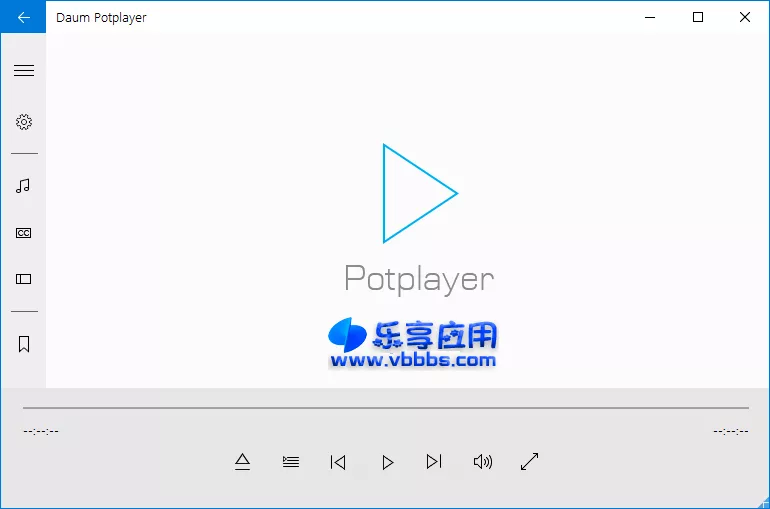Start playback with the play button
This screenshot has height=509, width=770.
pyautogui.click(x=387, y=462)
